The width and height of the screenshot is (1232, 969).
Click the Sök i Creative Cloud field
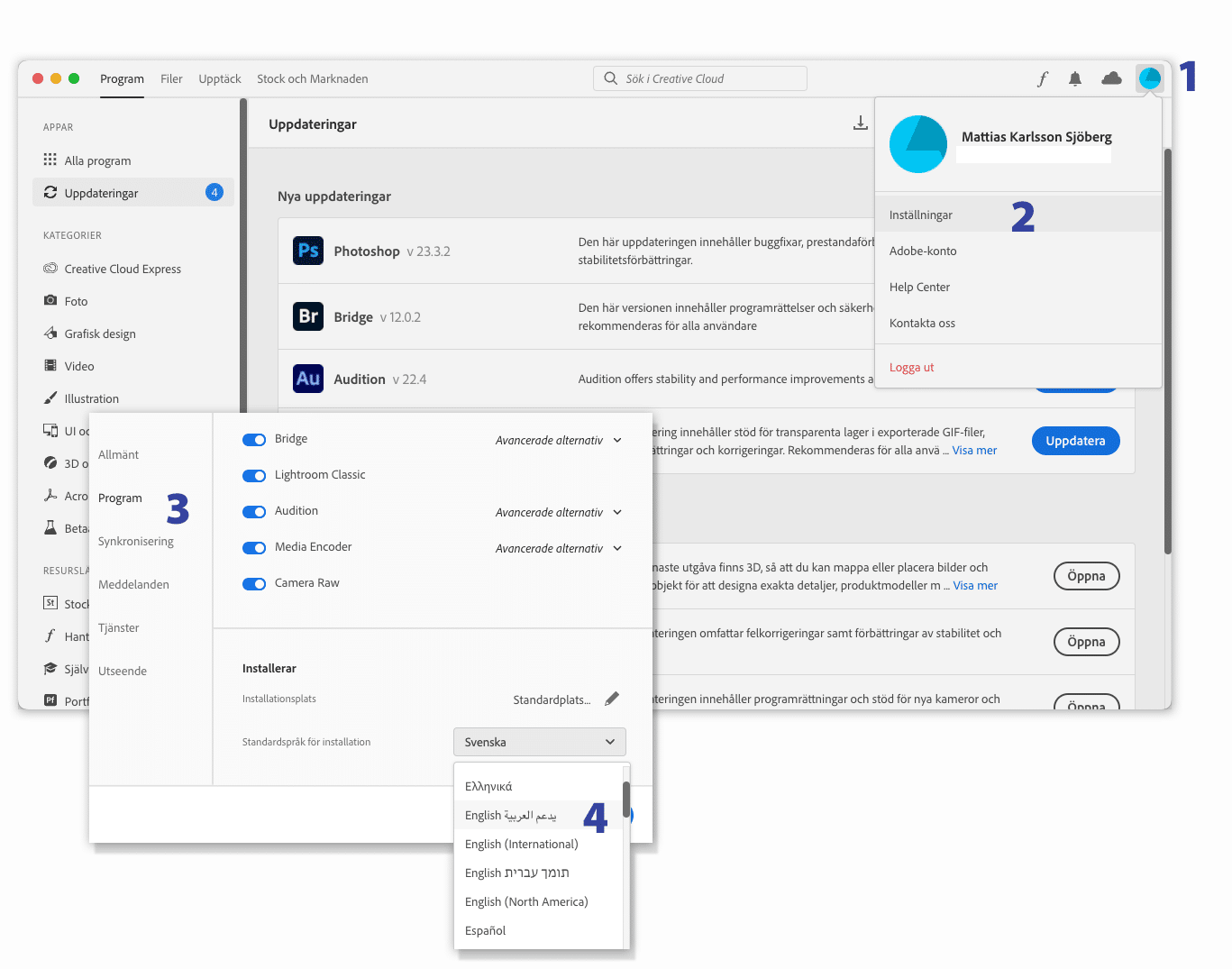click(x=700, y=78)
